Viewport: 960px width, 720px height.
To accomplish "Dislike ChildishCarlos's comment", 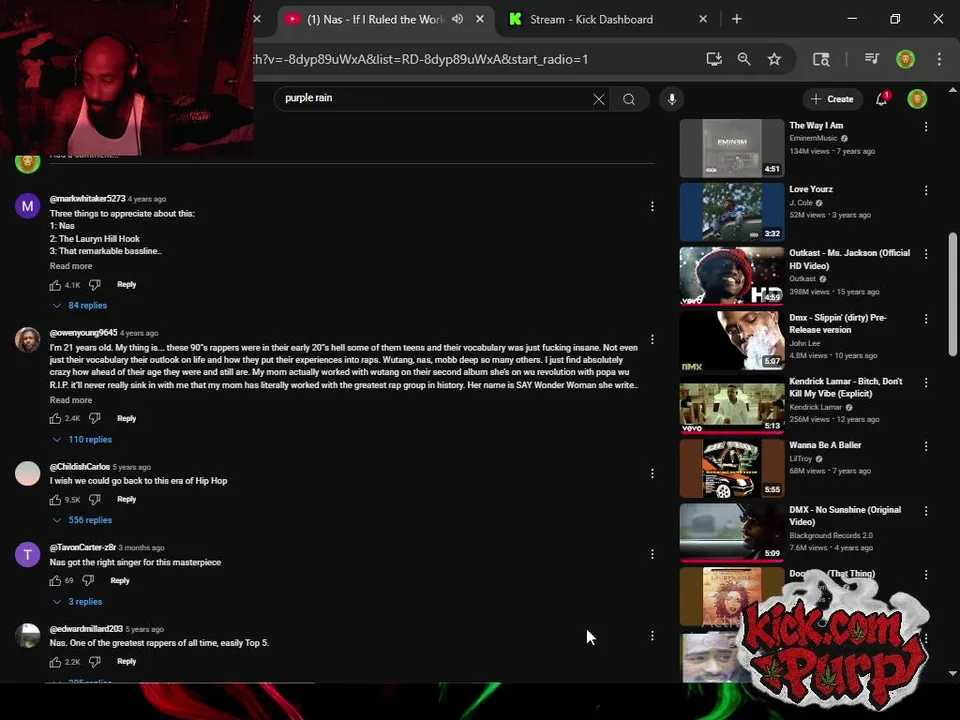I will pyautogui.click(x=94, y=500).
